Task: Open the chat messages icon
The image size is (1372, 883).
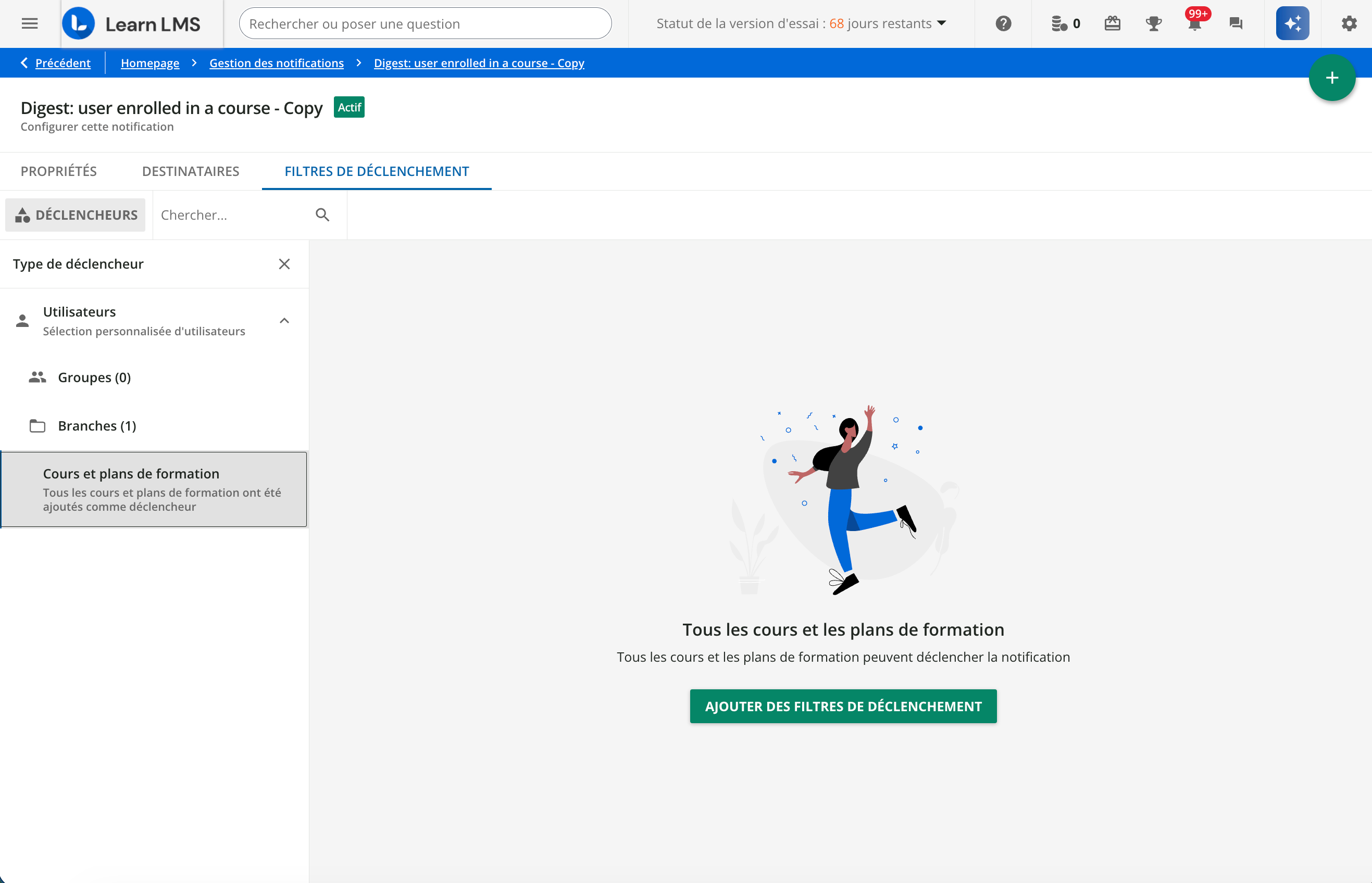Action: pos(1236,23)
